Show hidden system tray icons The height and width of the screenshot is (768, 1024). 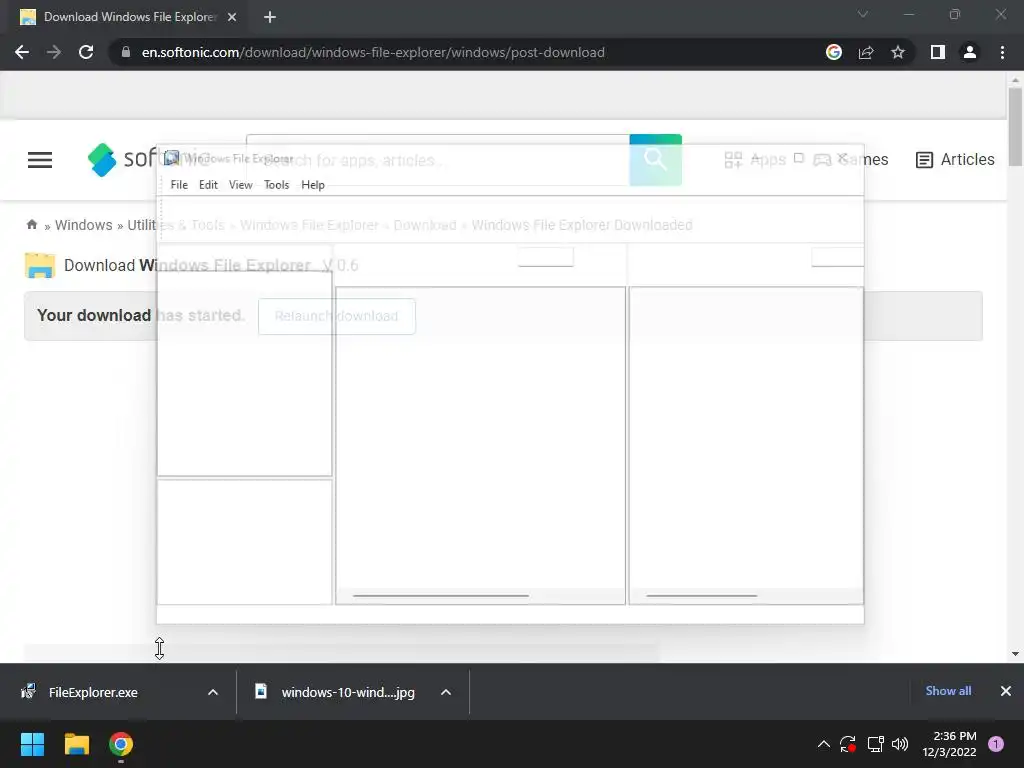coord(824,744)
